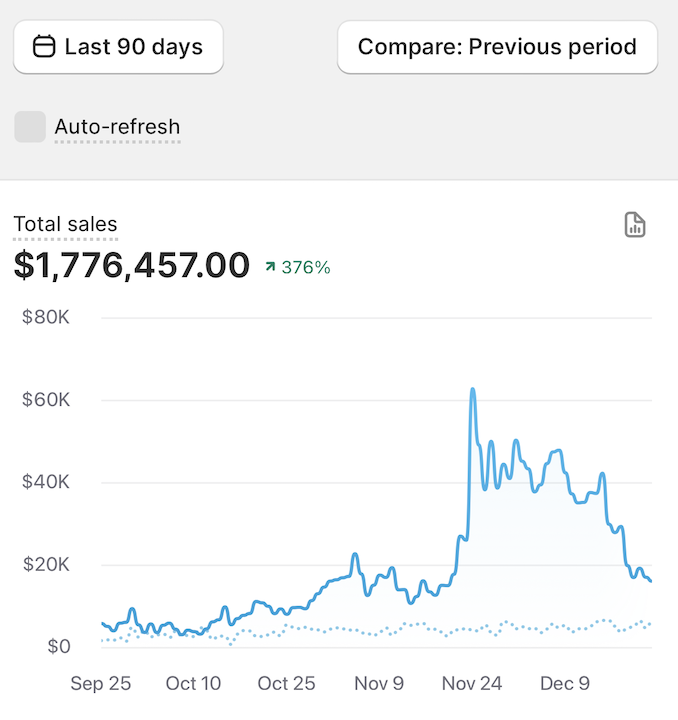The image size is (678, 720).
Task: Click the calendar icon in date button
Action: (x=44, y=47)
